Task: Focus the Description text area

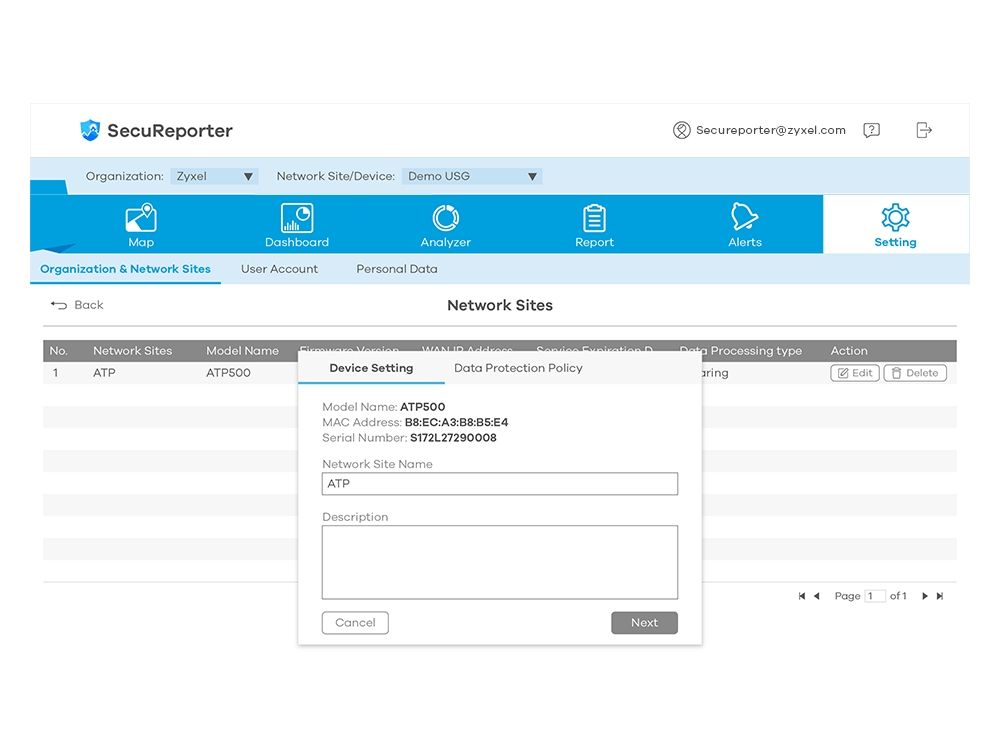Action: pos(500,562)
